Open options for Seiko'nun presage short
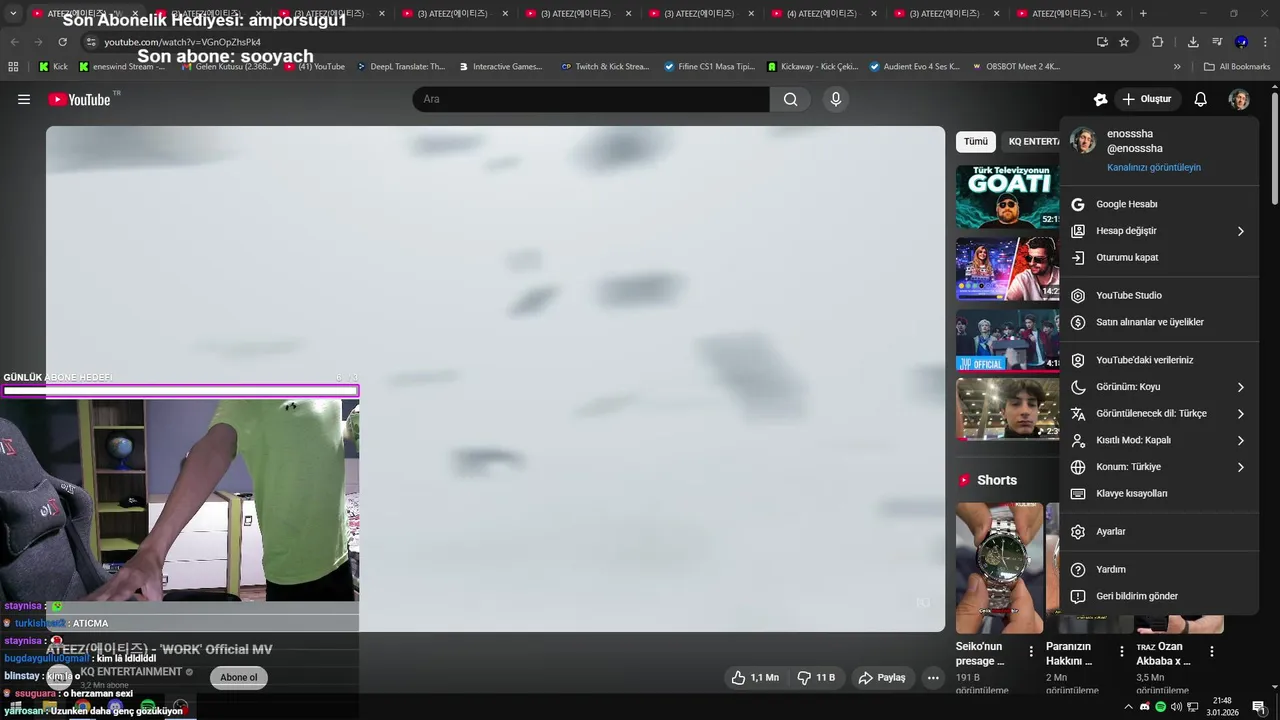Viewport: 1280px width, 720px height. (1031, 651)
